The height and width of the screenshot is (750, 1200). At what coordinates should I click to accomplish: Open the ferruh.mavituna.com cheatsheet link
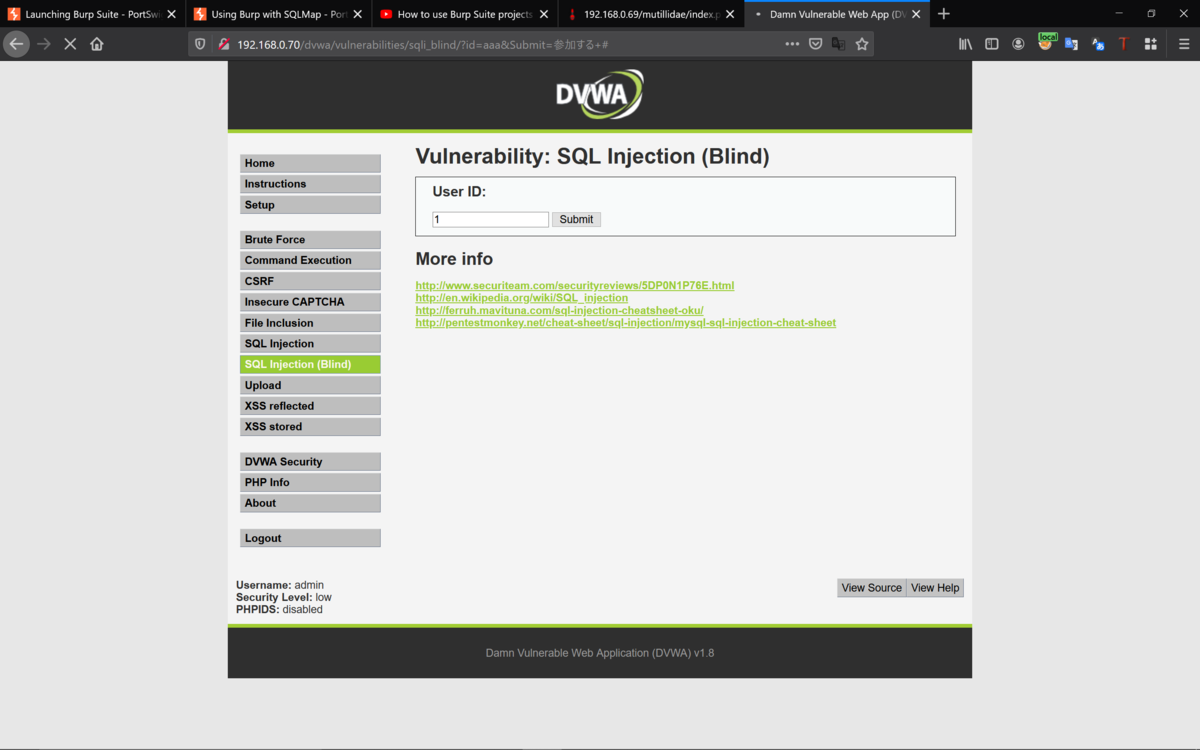[x=559, y=310]
